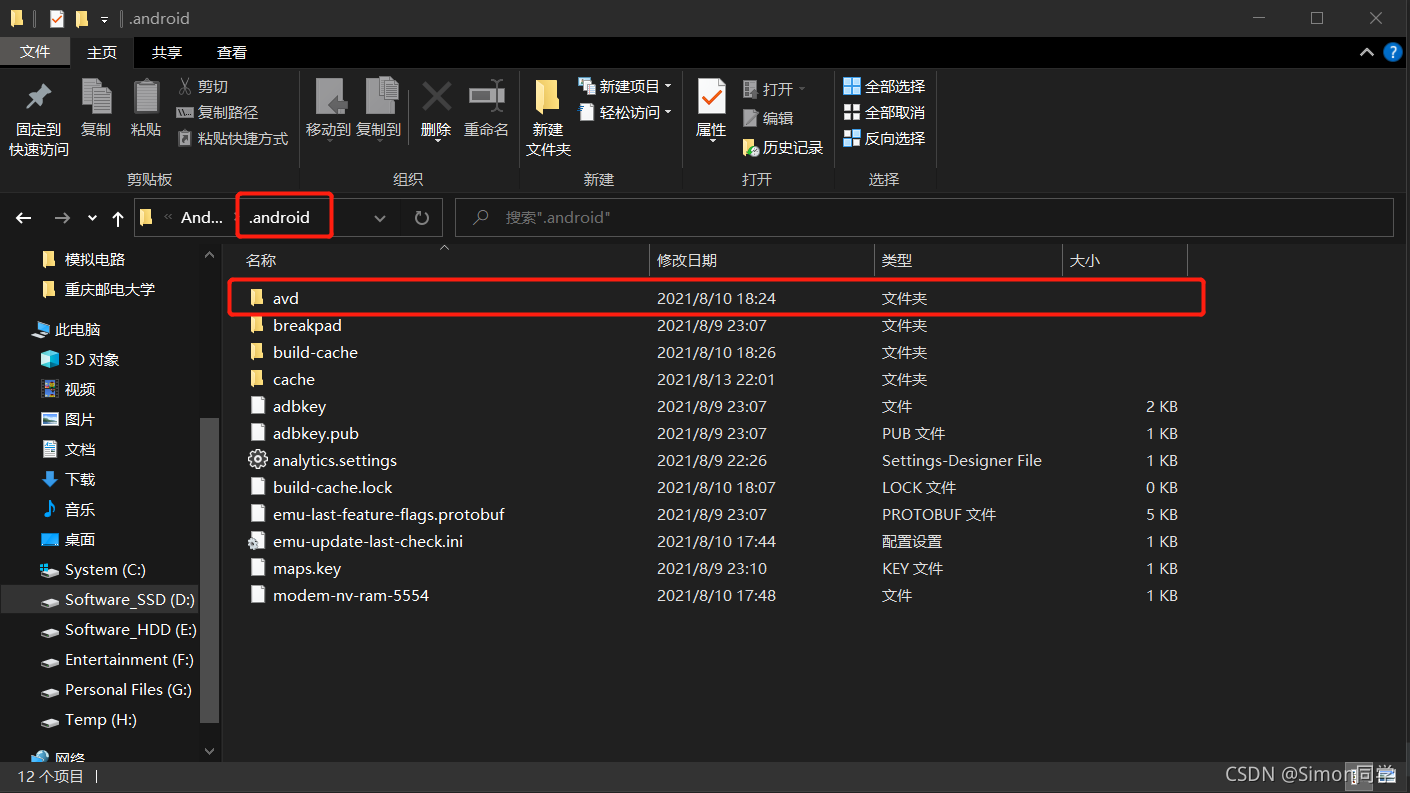Switch to the Home (主页) tab

coord(102,52)
